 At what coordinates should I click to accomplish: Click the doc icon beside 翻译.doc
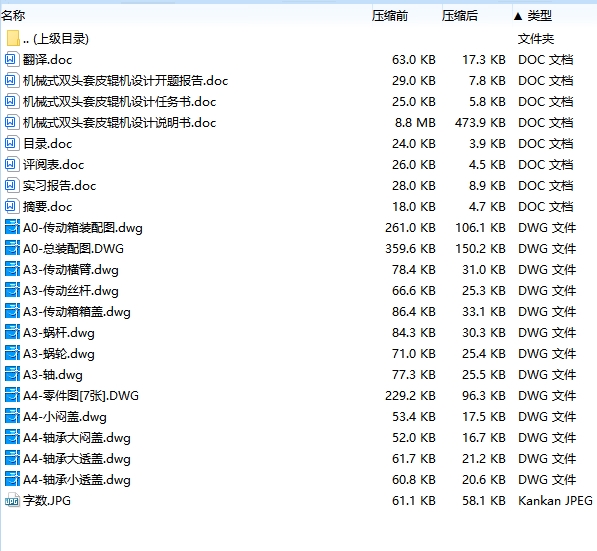[x=11, y=59]
